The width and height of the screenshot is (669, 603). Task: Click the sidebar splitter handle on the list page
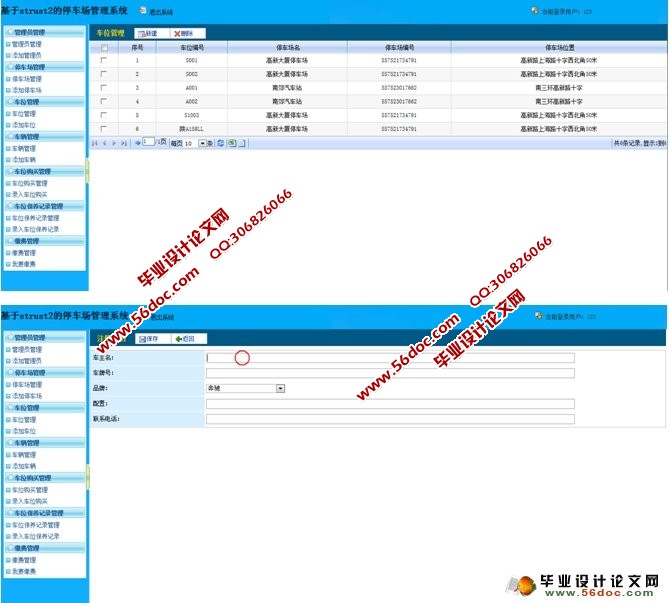point(87,170)
